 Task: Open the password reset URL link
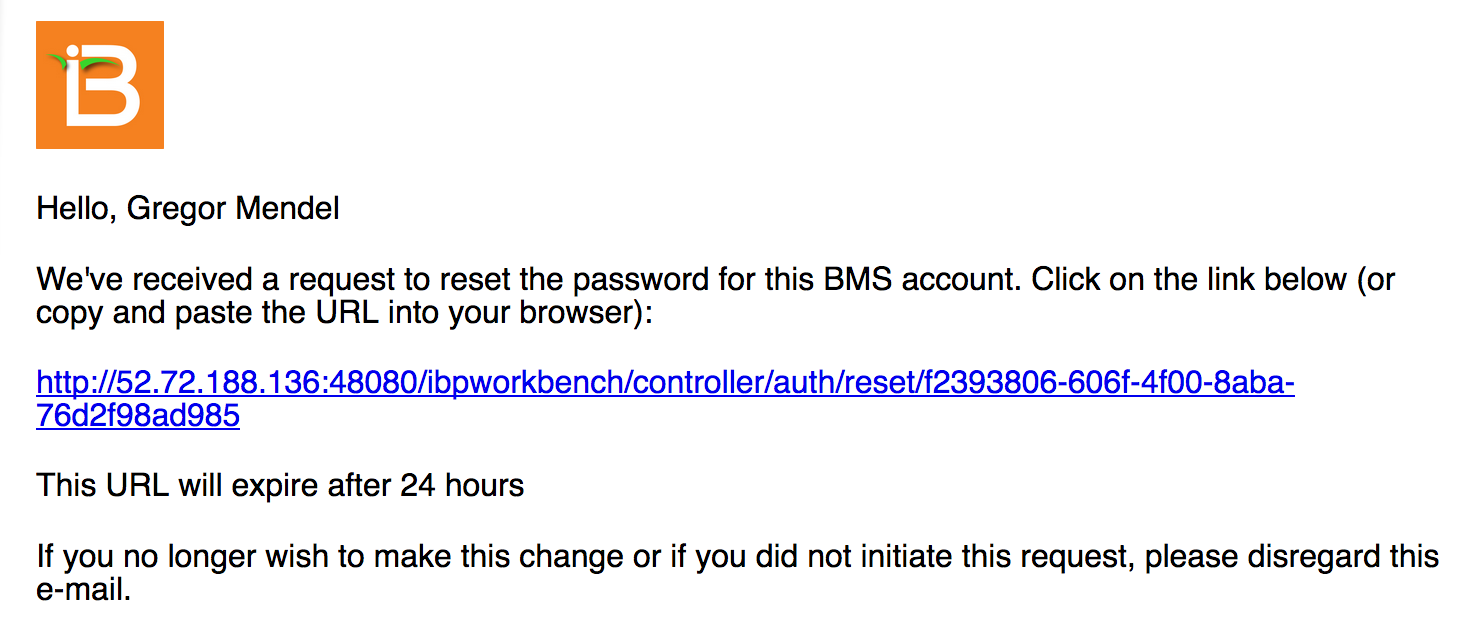pos(665,398)
